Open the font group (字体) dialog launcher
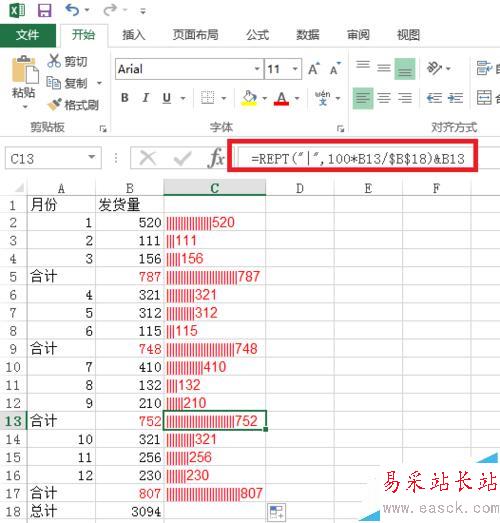The width and height of the screenshot is (500, 523). [340, 128]
